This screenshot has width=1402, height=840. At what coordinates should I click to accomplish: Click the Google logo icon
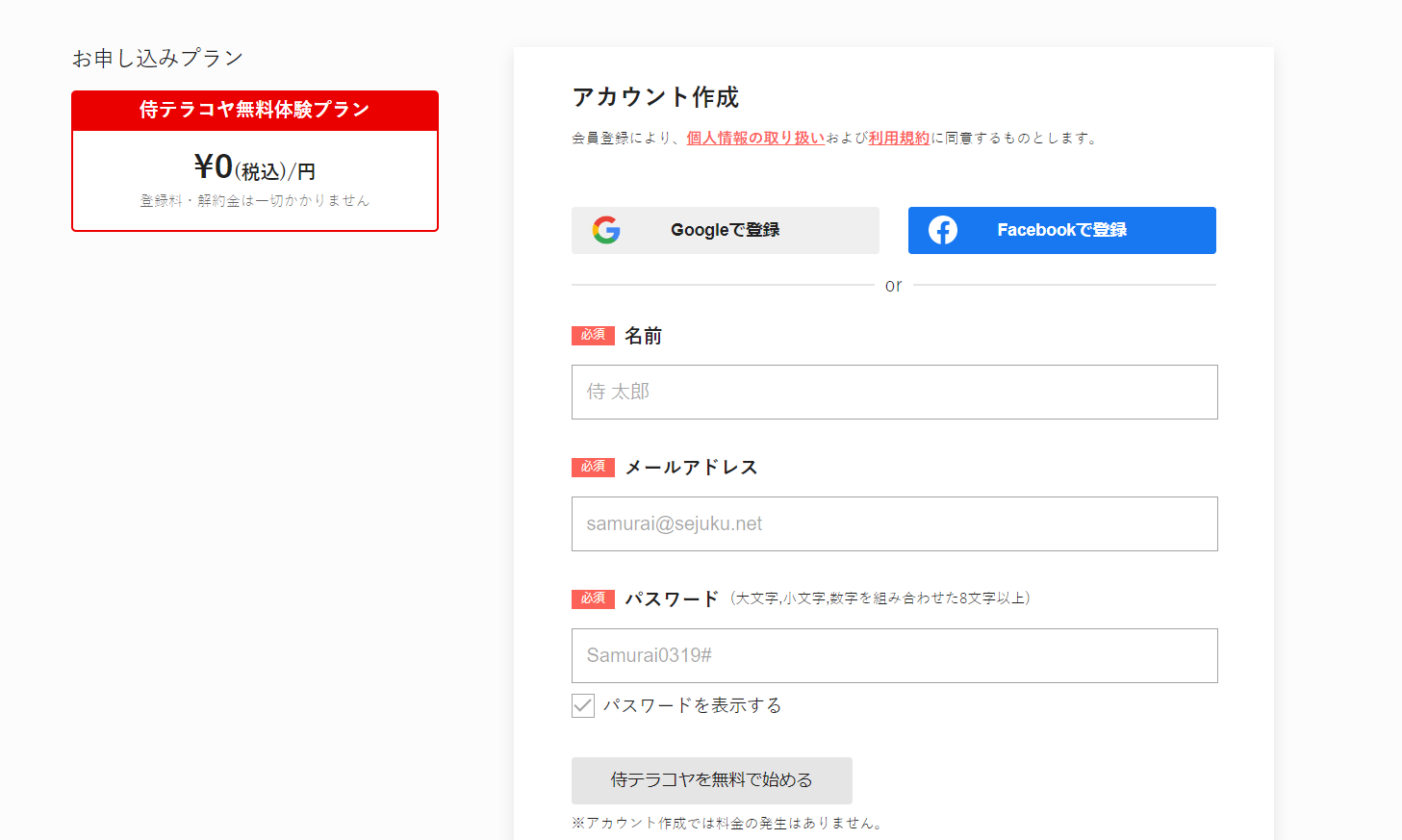606,230
